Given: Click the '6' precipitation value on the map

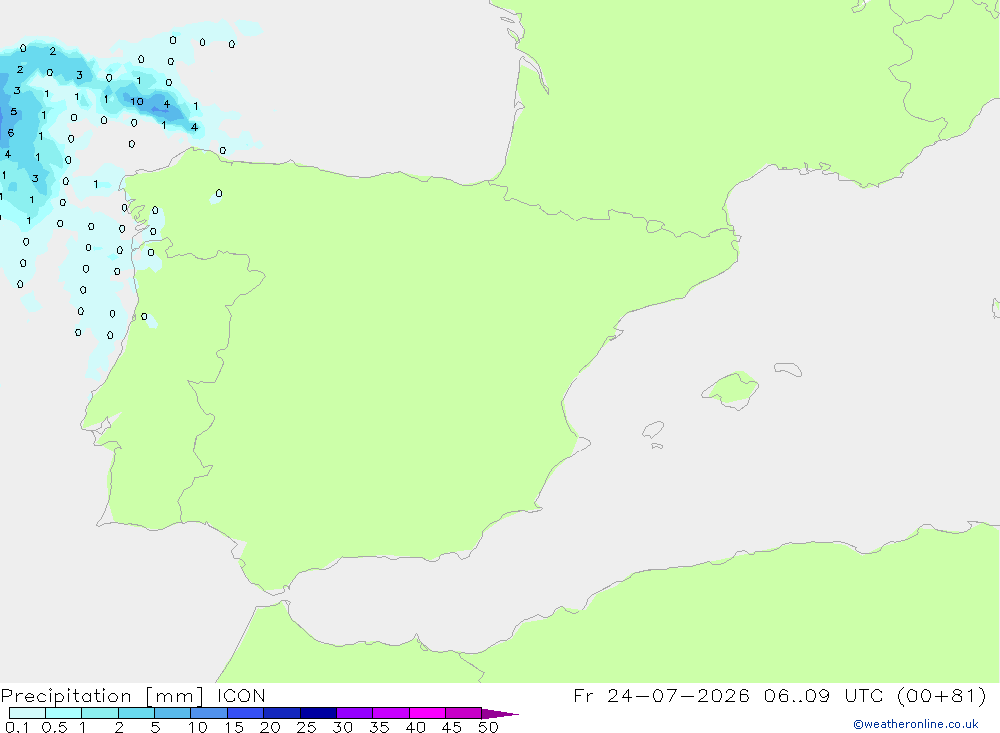Looking at the screenshot, I should coord(11,133).
